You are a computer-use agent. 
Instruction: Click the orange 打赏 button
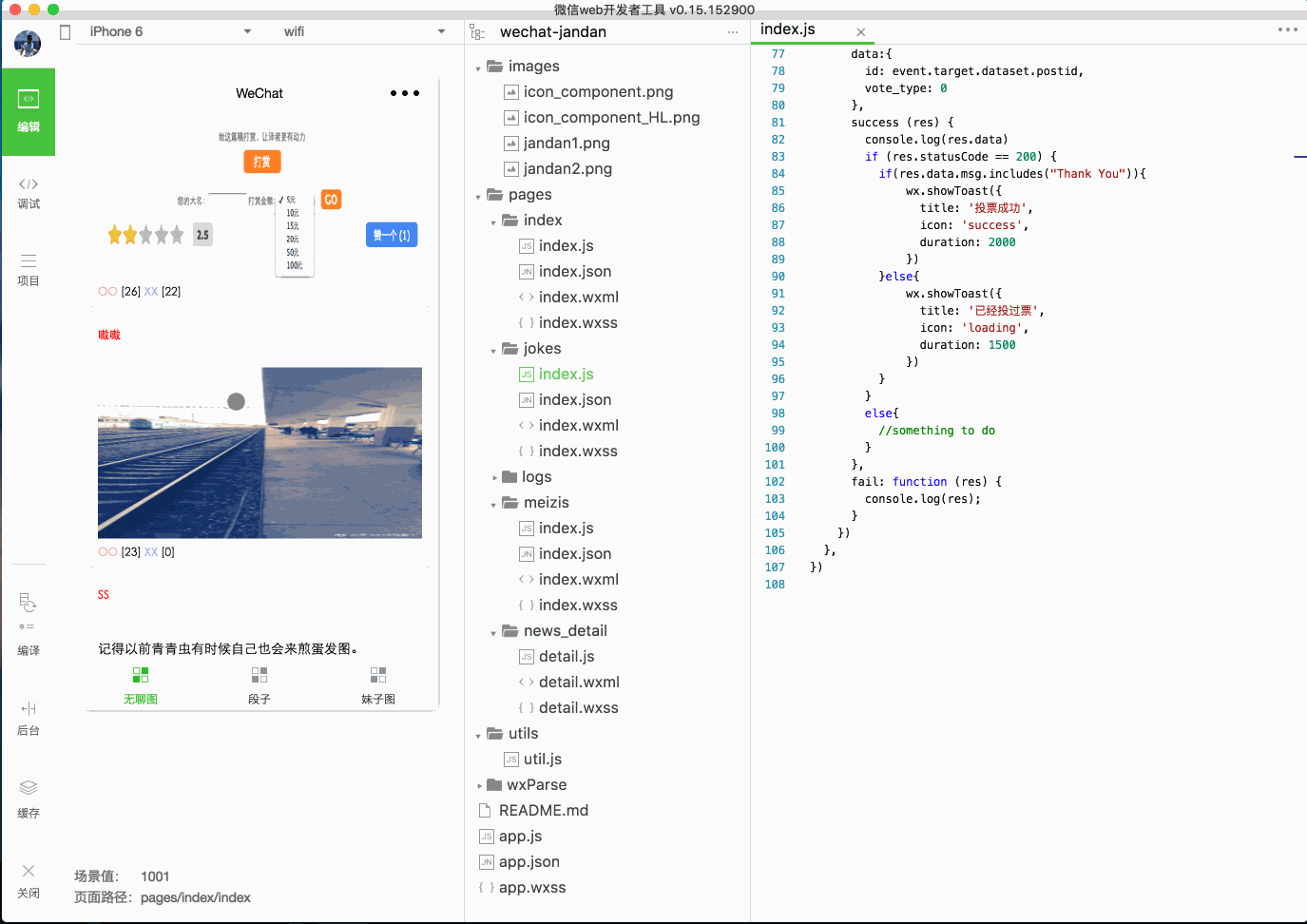pyautogui.click(x=262, y=162)
